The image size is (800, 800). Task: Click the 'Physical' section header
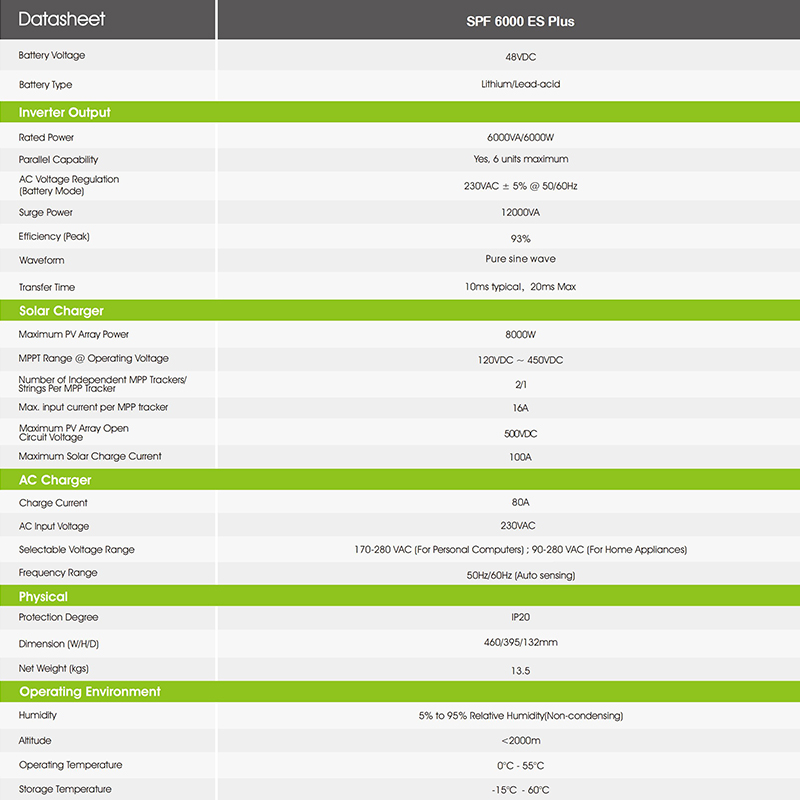pyautogui.click(x=43, y=597)
